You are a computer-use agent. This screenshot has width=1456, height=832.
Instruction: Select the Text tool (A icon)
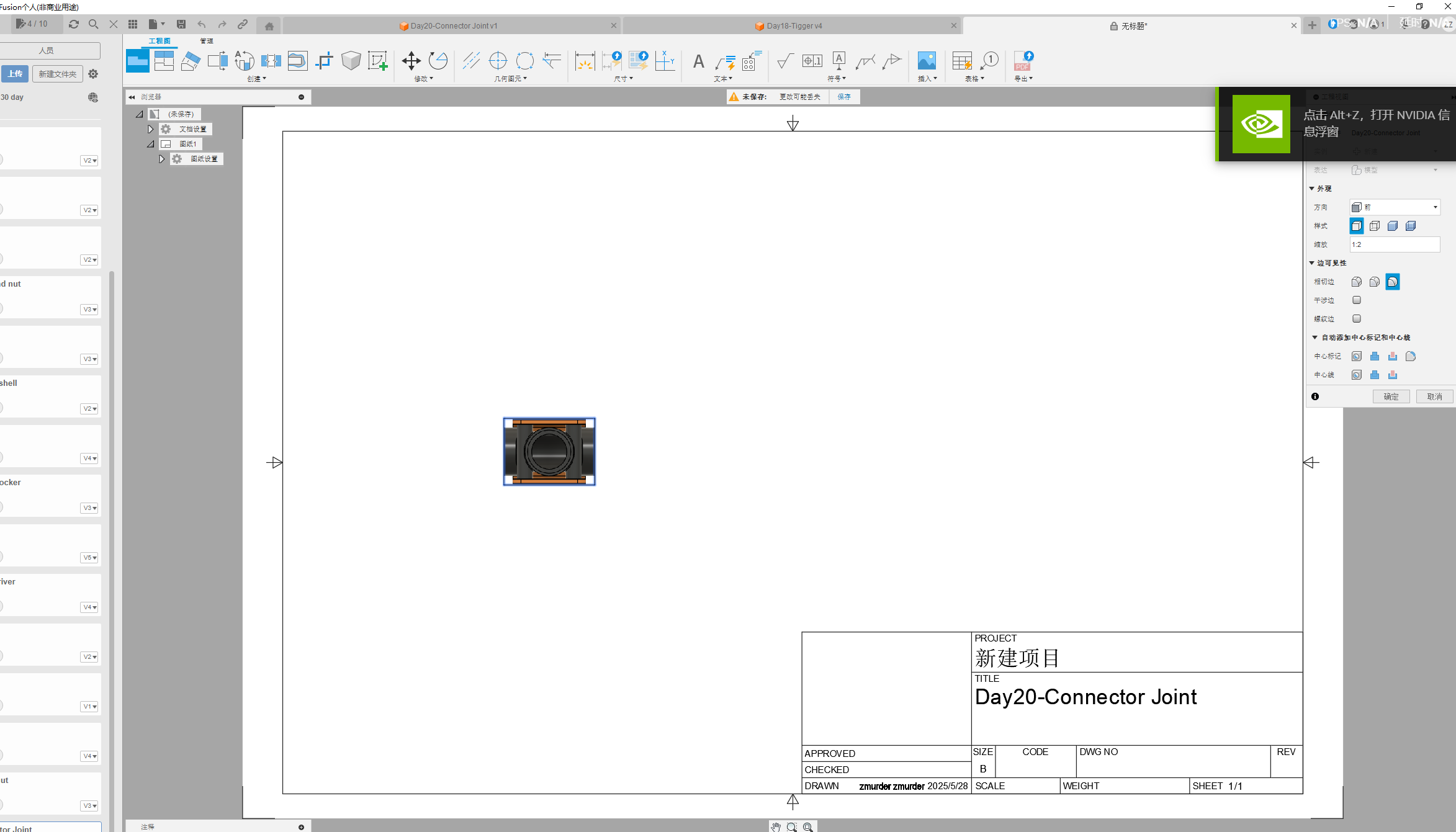pos(698,61)
